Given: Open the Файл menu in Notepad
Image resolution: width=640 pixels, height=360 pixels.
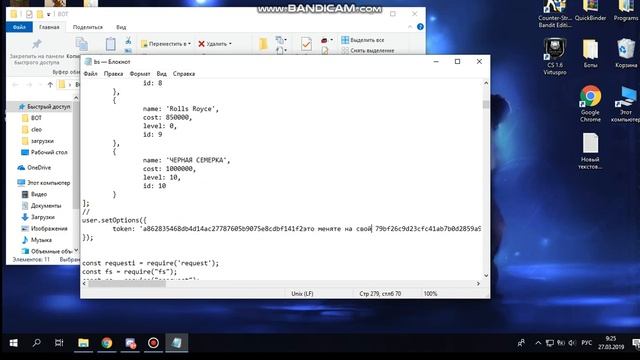Looking at the screenshot, I should [x=90, y=74].
